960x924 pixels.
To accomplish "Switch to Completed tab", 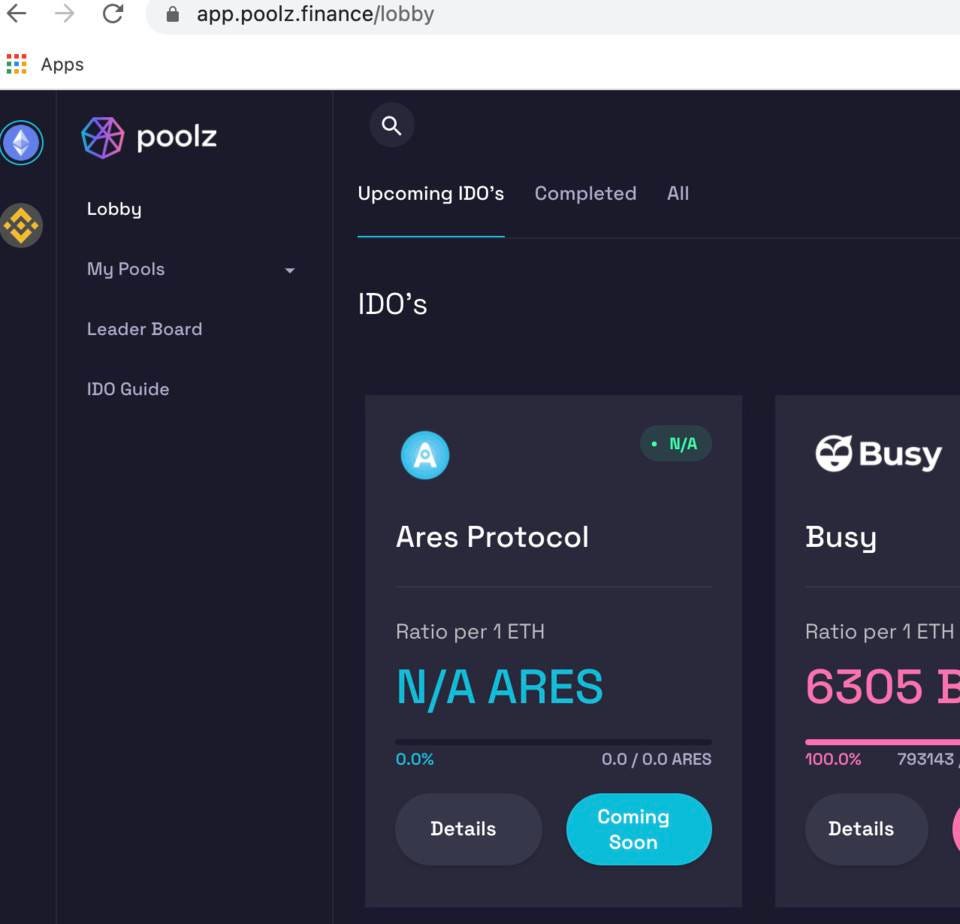I will point(585,193).
